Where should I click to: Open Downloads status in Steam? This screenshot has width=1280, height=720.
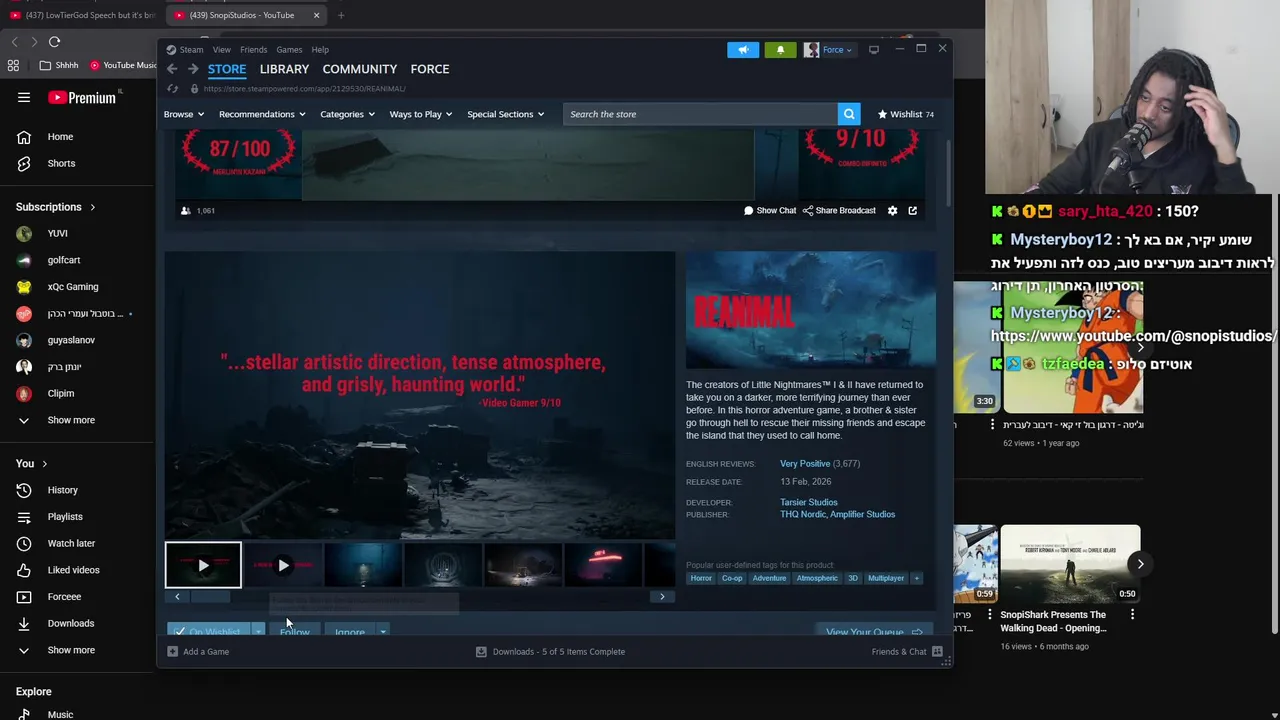[550, 652]
